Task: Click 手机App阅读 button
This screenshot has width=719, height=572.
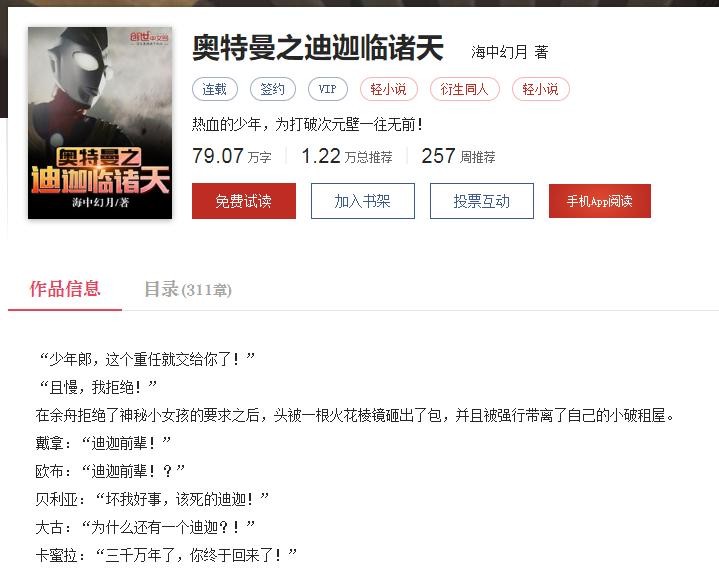Action: pyautogui.click(x=600, y=201)
